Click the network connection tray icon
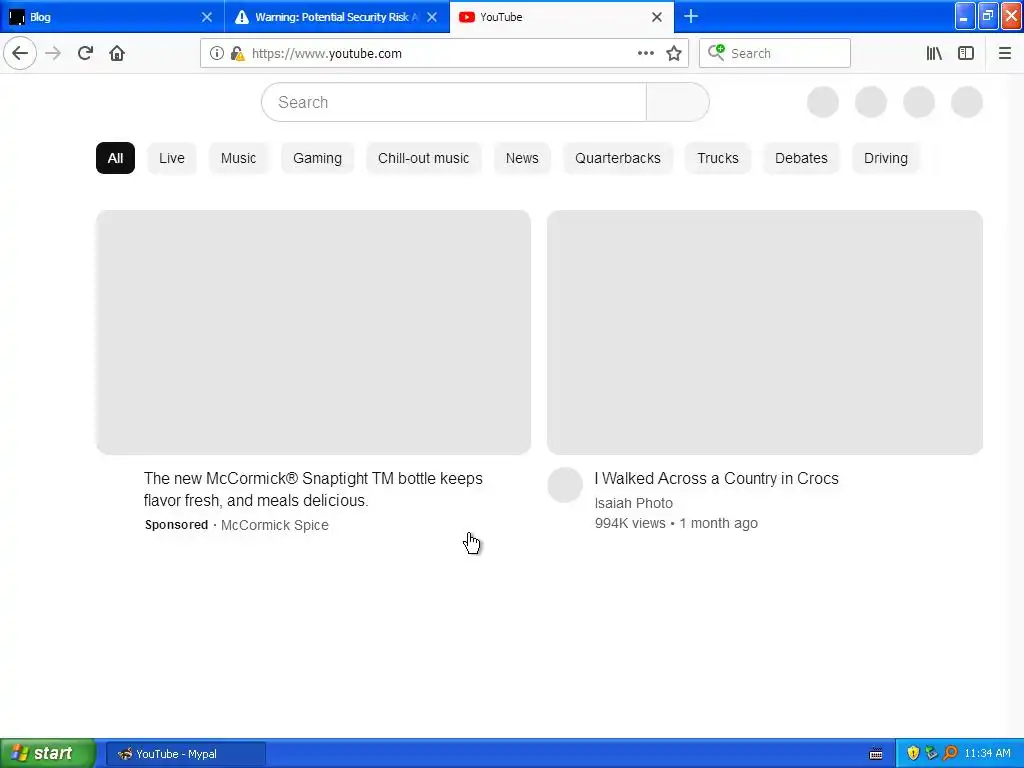The width and height of the screenshot is (1024, 768). tap(931, 754)
